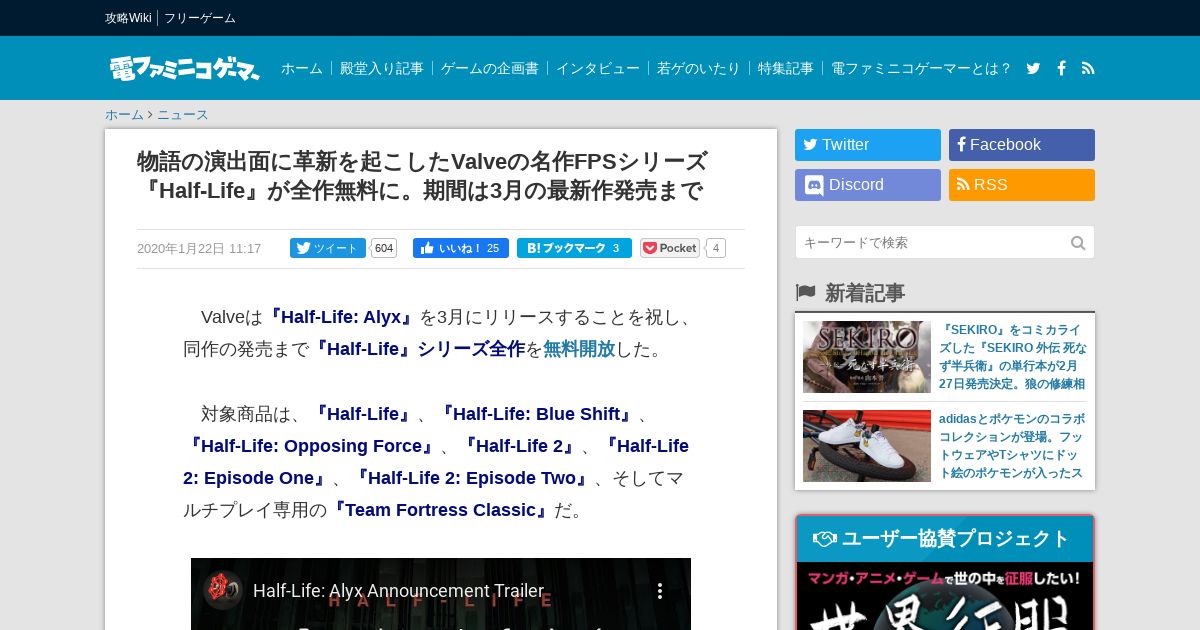Click the YouTube channel avatar icon

(x=222, y=590)
